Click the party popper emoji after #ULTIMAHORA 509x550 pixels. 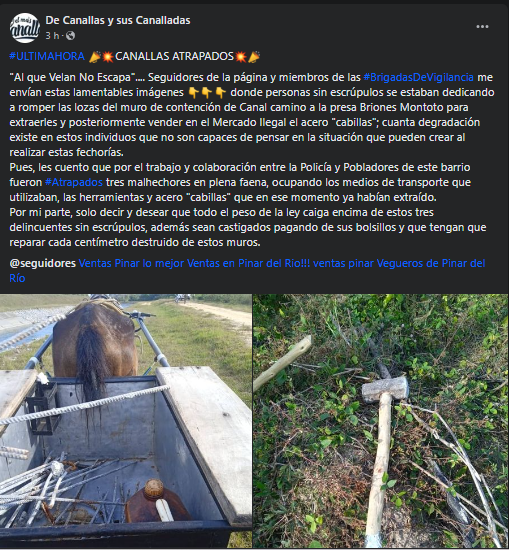[95, 56]
